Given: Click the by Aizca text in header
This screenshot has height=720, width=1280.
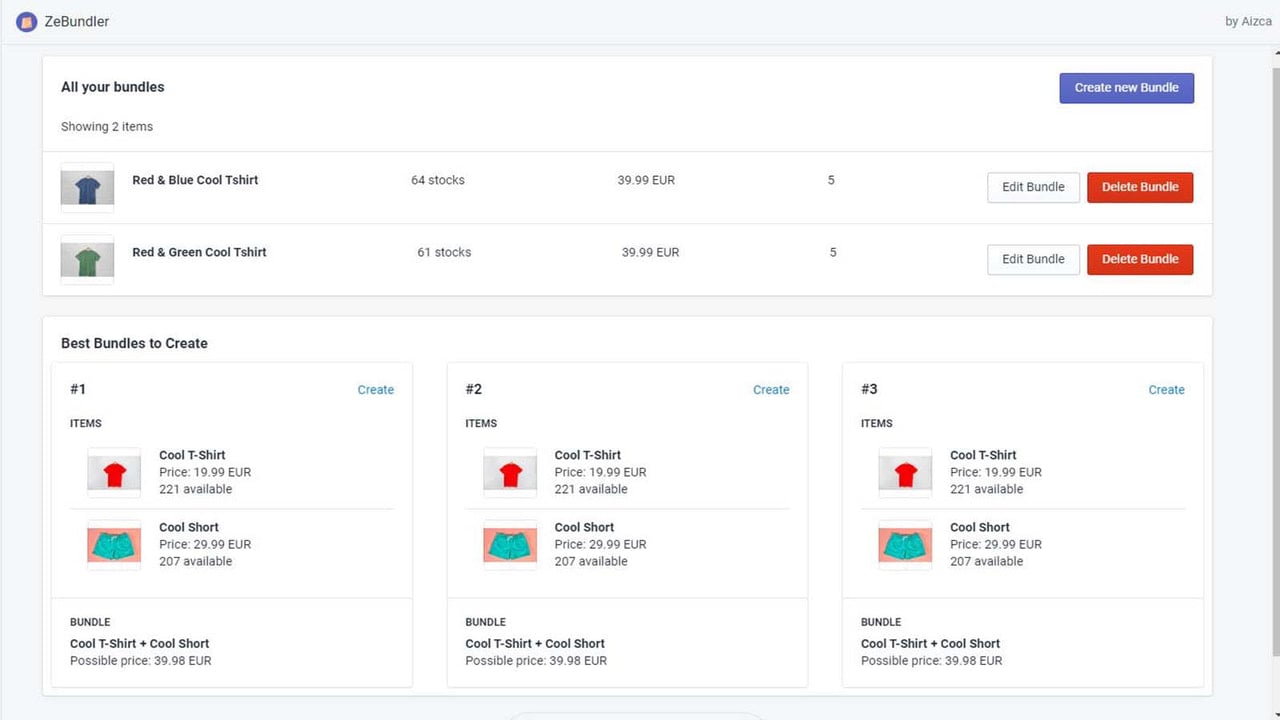Looking at the screenshot, I should tap(1248, 21).
